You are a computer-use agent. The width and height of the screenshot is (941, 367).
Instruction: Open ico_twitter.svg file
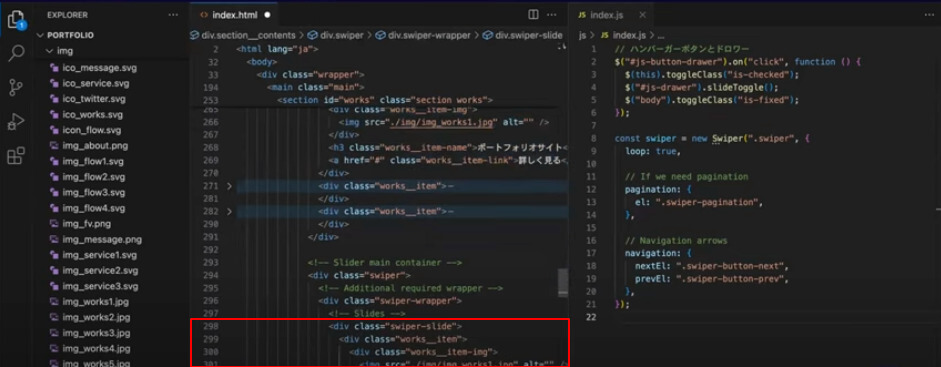94,99
